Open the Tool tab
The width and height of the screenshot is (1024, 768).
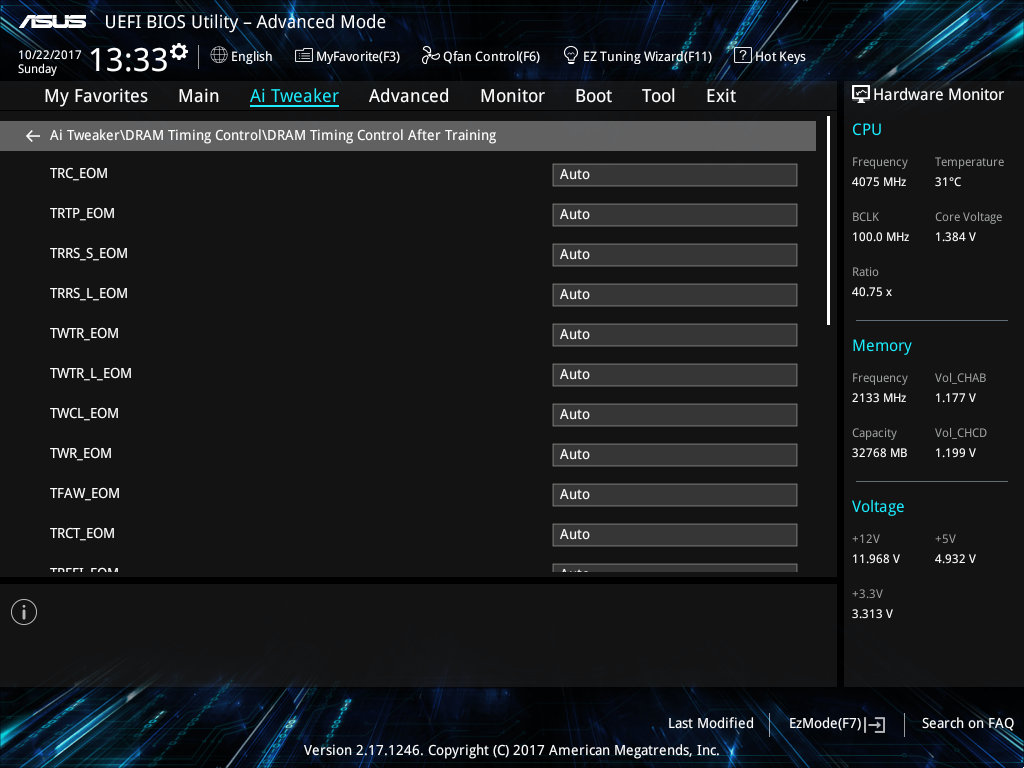pos(658,96)
